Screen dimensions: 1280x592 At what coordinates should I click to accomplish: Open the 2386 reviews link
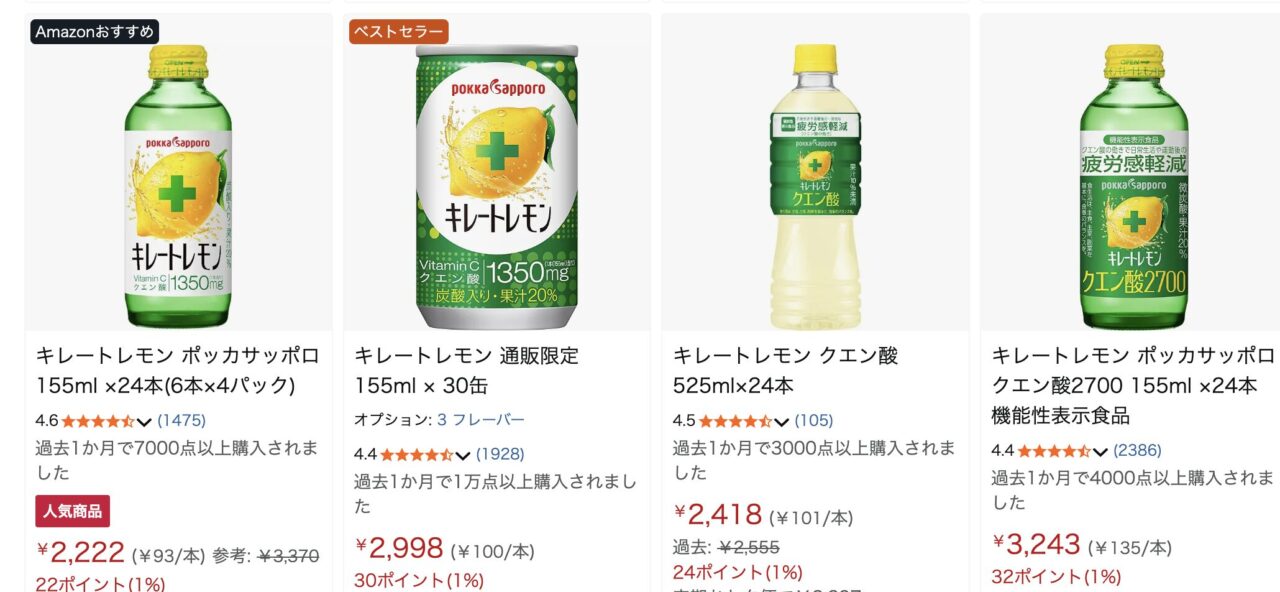1137,451
